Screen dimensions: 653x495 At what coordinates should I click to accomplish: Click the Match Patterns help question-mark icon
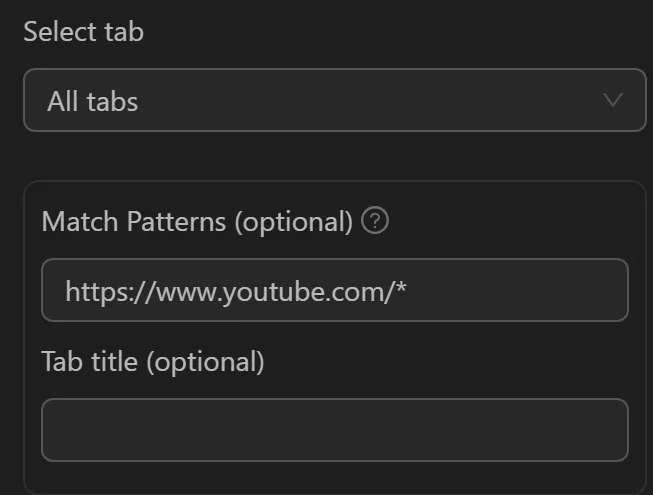pyautogui.click(x=375, y=221)
